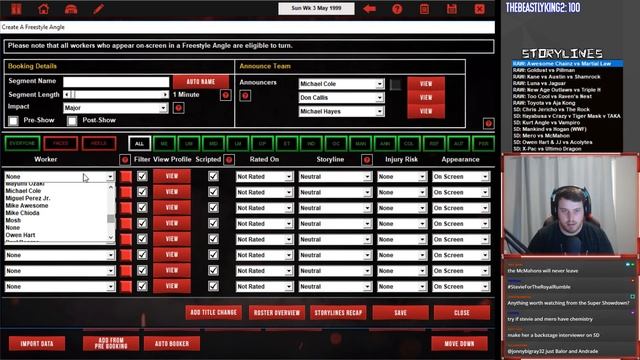Open the Don Callis announcer dropdown

pyautogui.click(x=341, y=98)
